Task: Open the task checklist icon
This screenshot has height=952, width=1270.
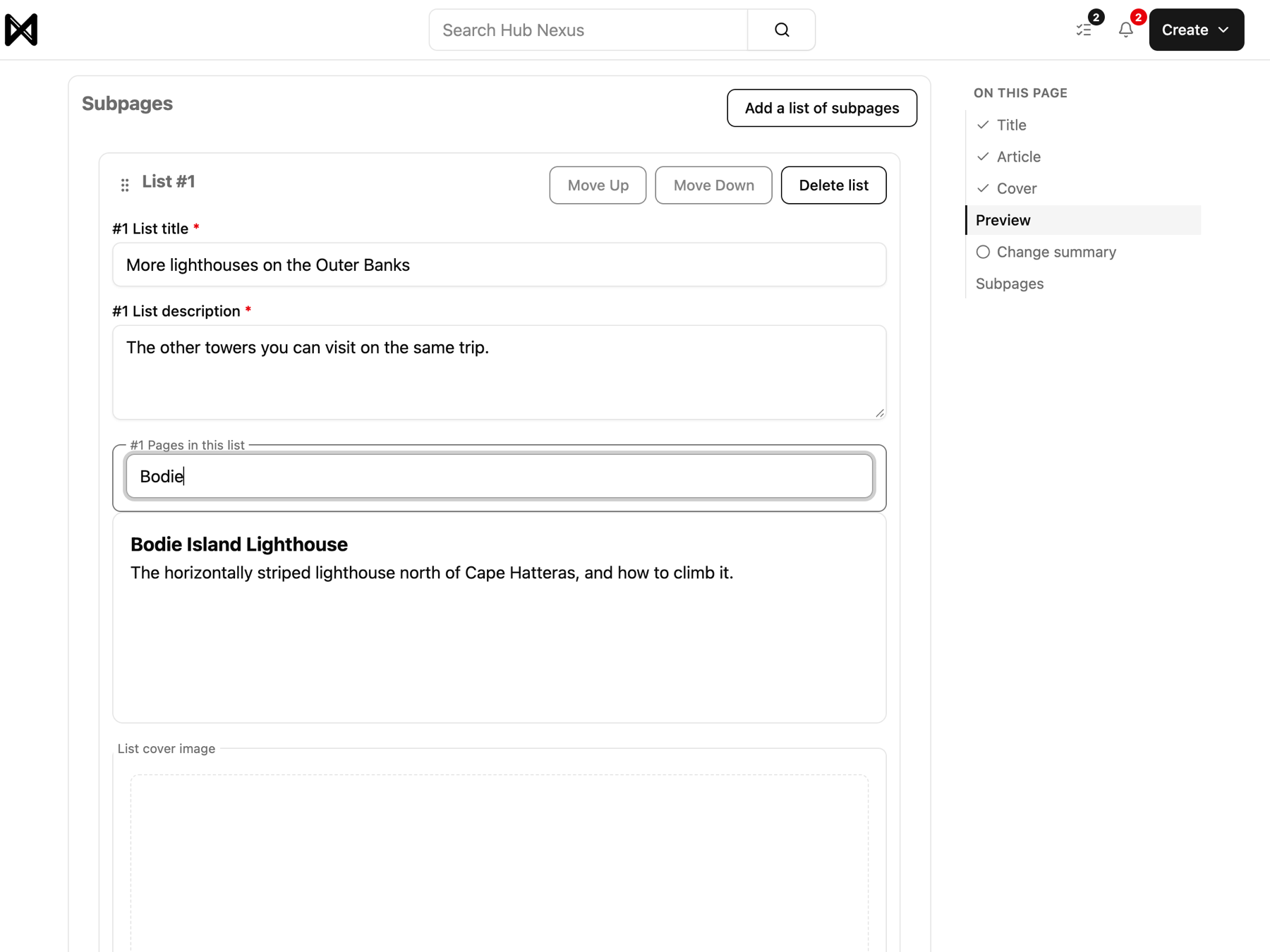Action: (1084, 30)
